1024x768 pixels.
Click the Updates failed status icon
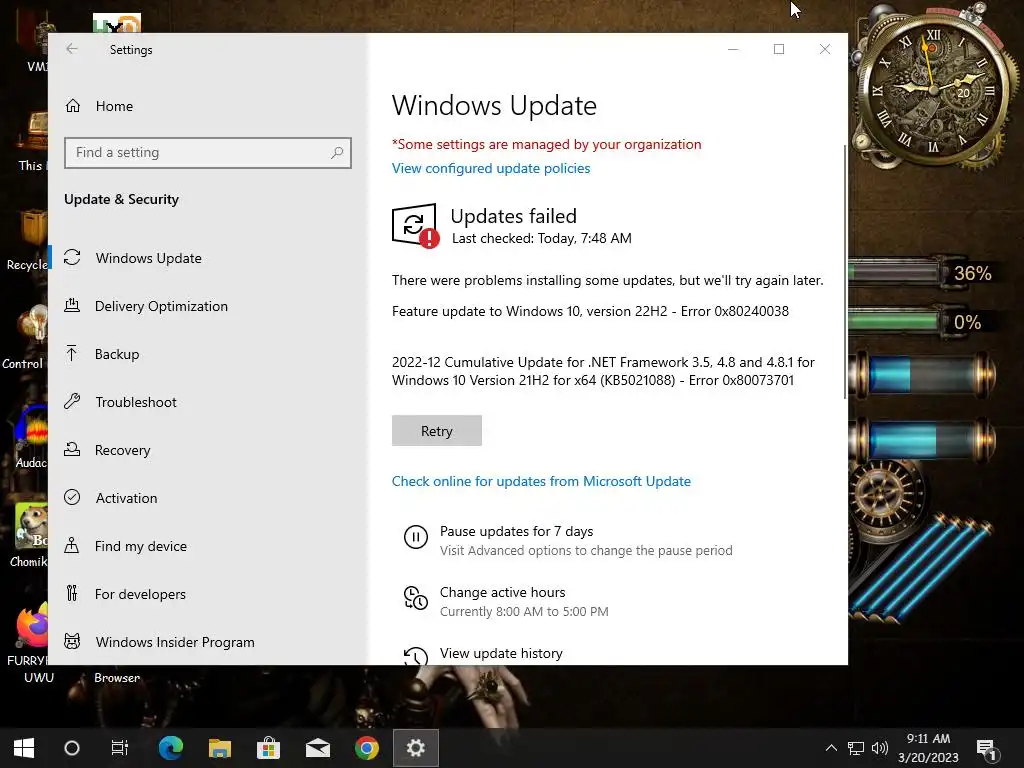pyautogui.click(x=415, y=226)
